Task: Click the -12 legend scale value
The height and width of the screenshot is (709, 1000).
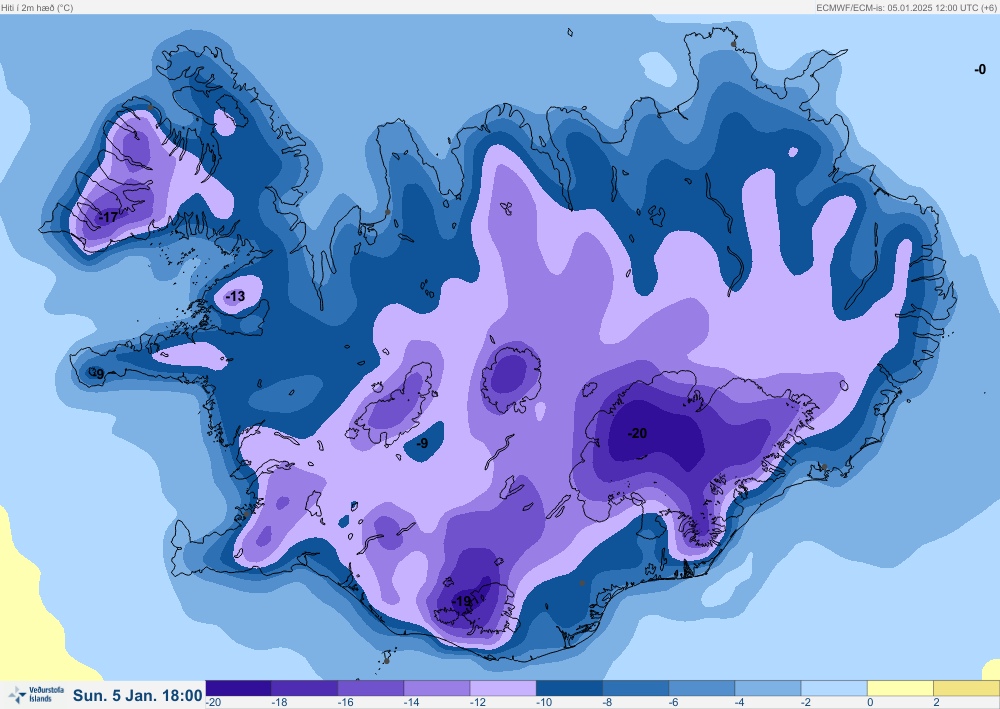Action: click(x=478, y=703)
